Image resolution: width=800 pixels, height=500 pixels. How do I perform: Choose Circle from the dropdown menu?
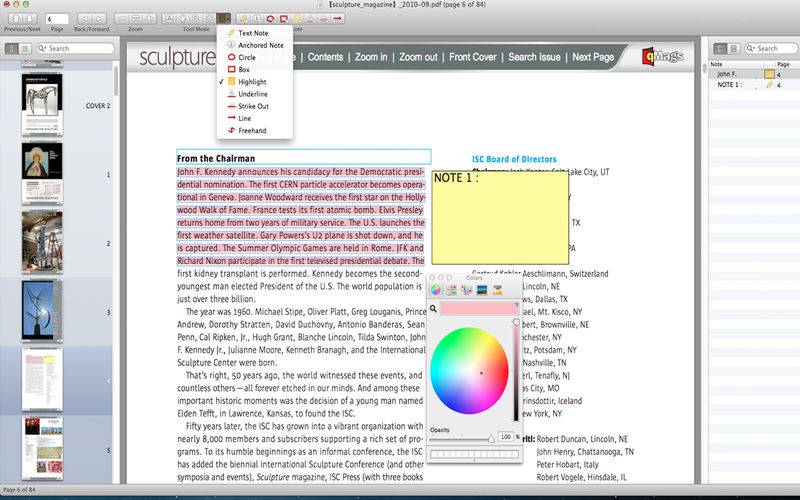(x=255, y=57)
